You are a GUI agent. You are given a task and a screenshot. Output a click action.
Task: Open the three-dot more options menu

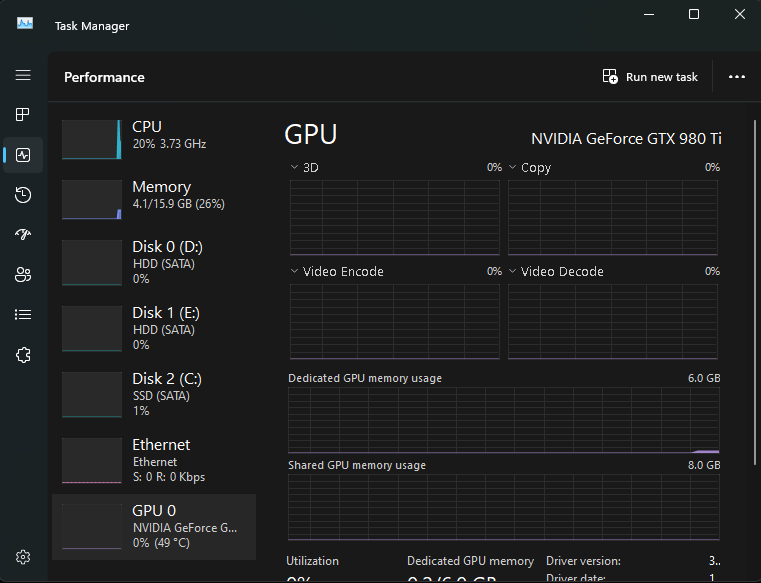737,77
